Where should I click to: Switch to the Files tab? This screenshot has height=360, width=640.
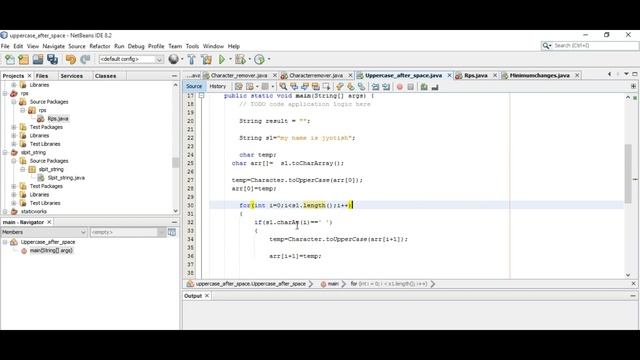click(42, 76)
